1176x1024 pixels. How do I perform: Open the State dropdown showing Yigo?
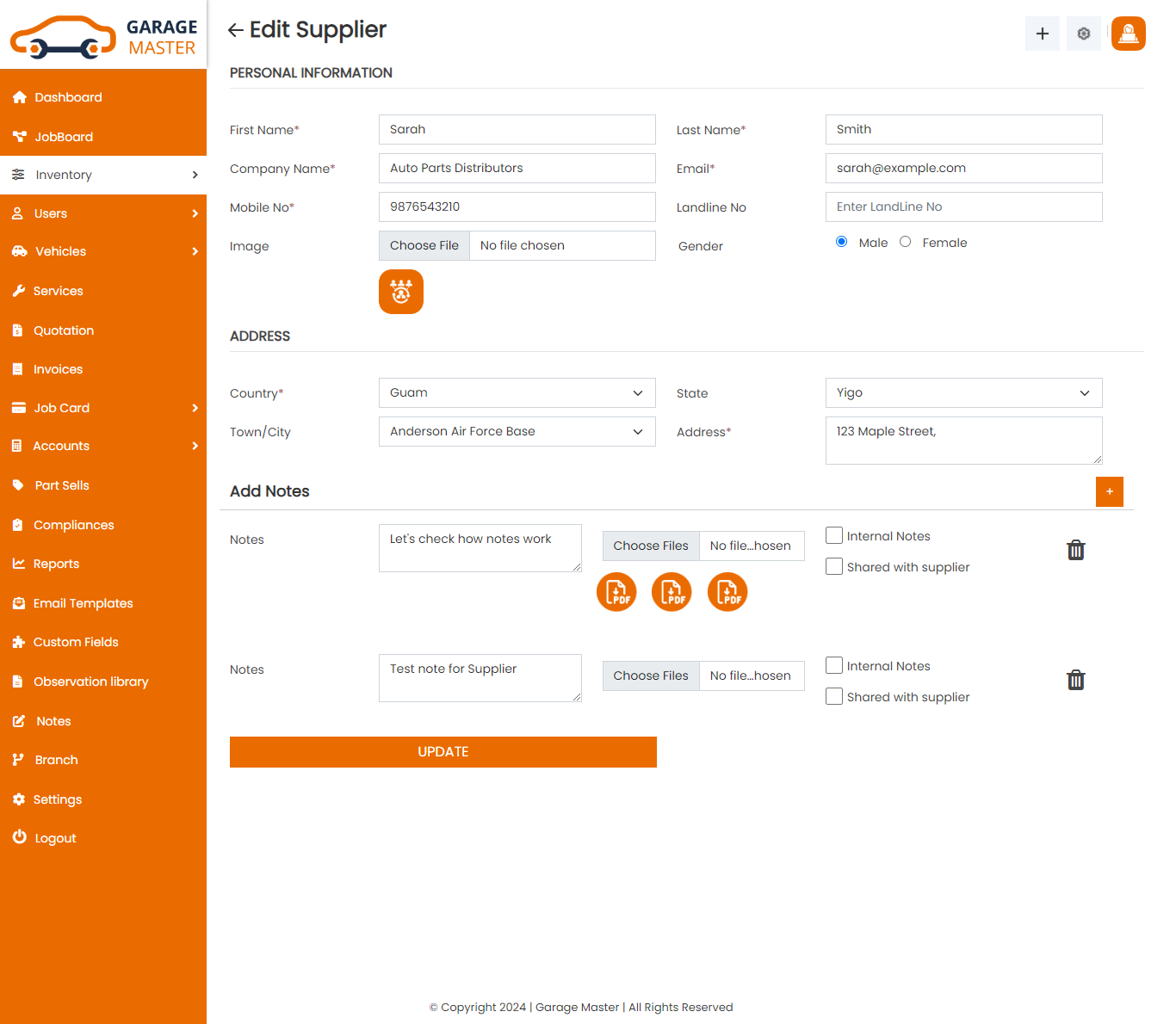(963, 393)
